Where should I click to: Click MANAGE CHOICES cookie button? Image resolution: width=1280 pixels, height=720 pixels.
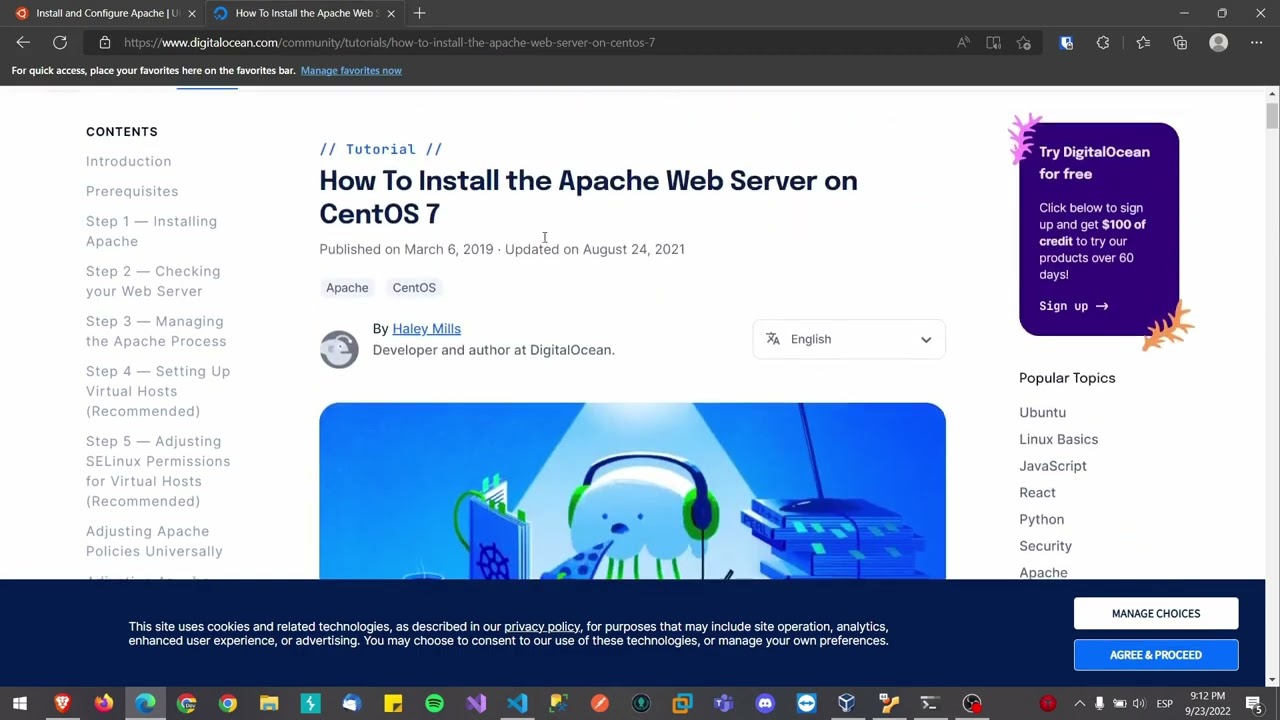(1156, 614)
